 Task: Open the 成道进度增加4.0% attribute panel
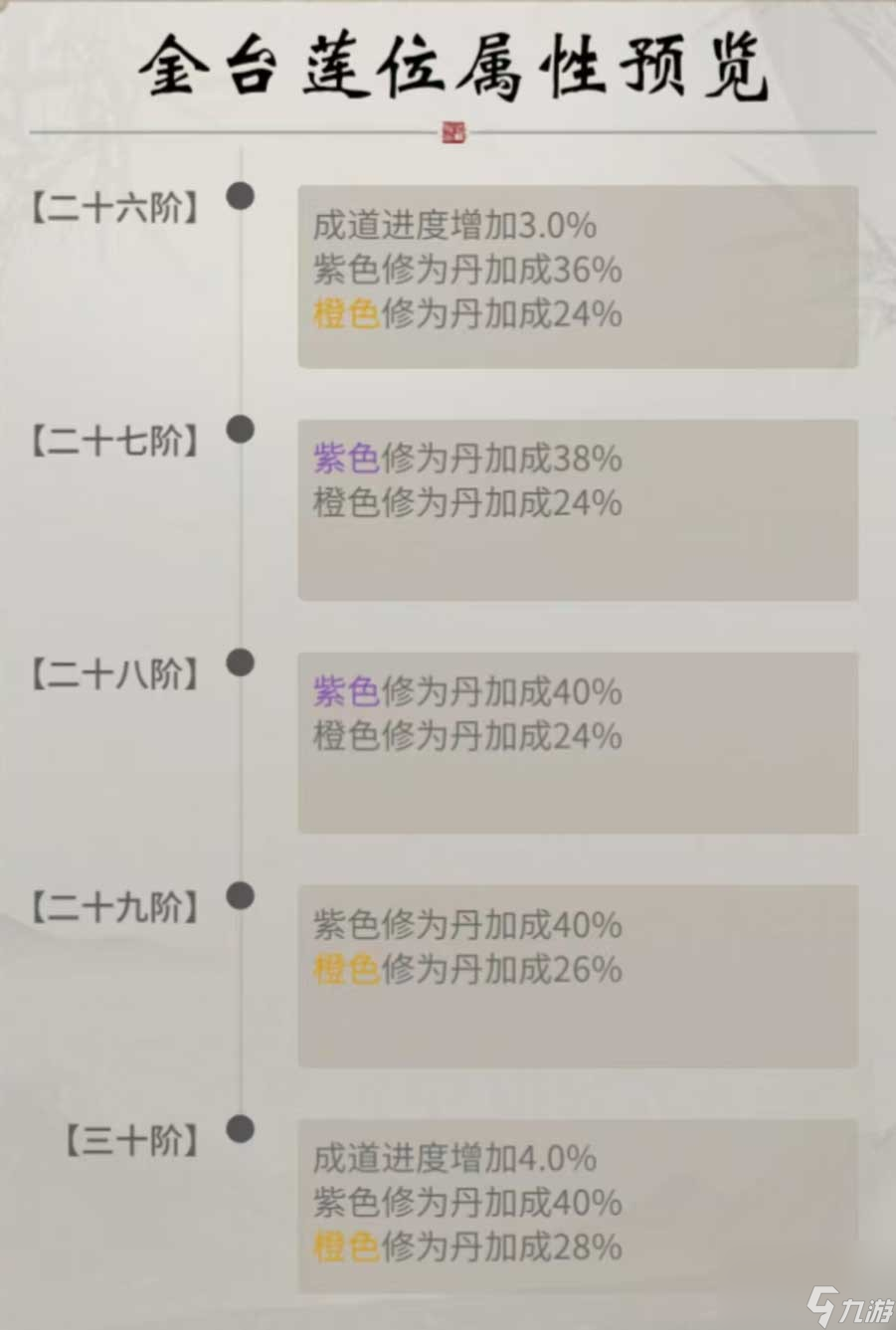578,1206
